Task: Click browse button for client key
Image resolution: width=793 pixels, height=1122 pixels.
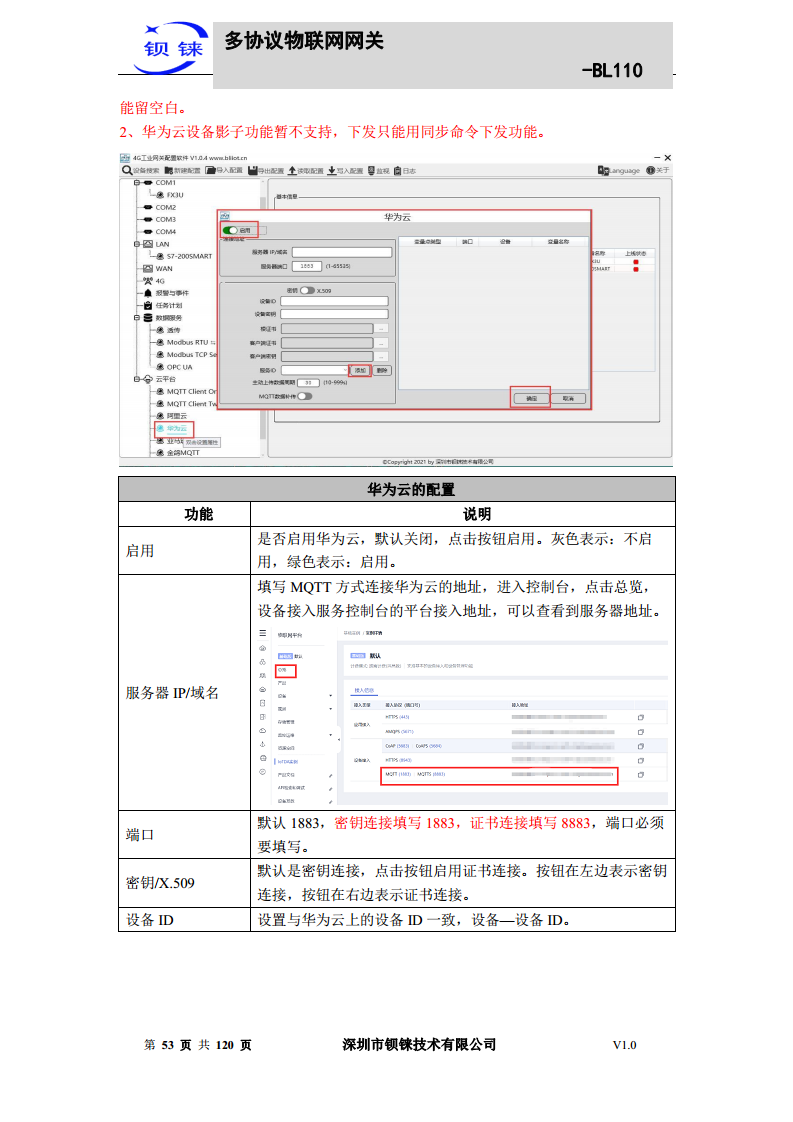Action: pos(381,356)
